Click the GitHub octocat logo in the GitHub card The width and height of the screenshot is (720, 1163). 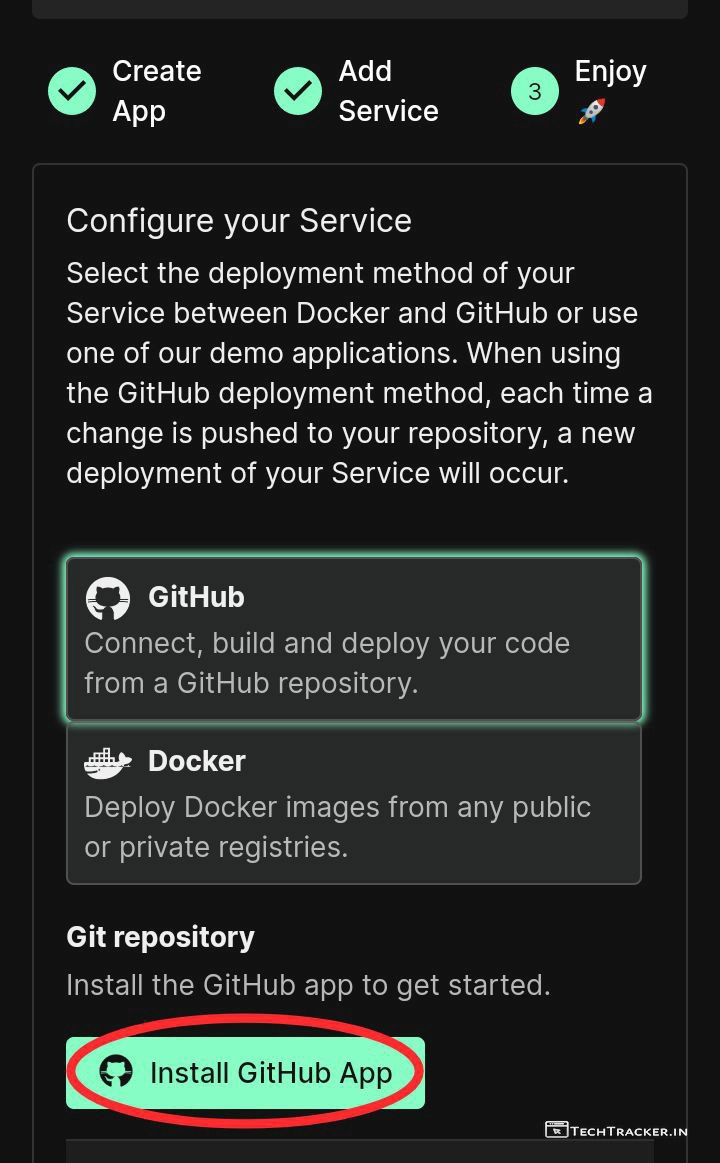coord(108,598)
